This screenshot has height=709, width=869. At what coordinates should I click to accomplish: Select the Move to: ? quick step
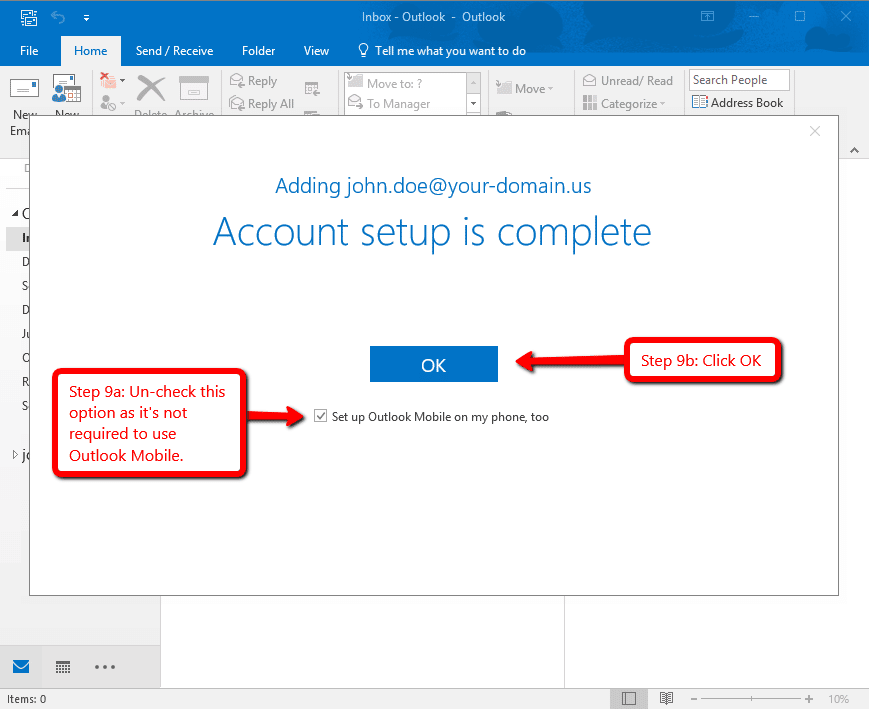point(406,83)
